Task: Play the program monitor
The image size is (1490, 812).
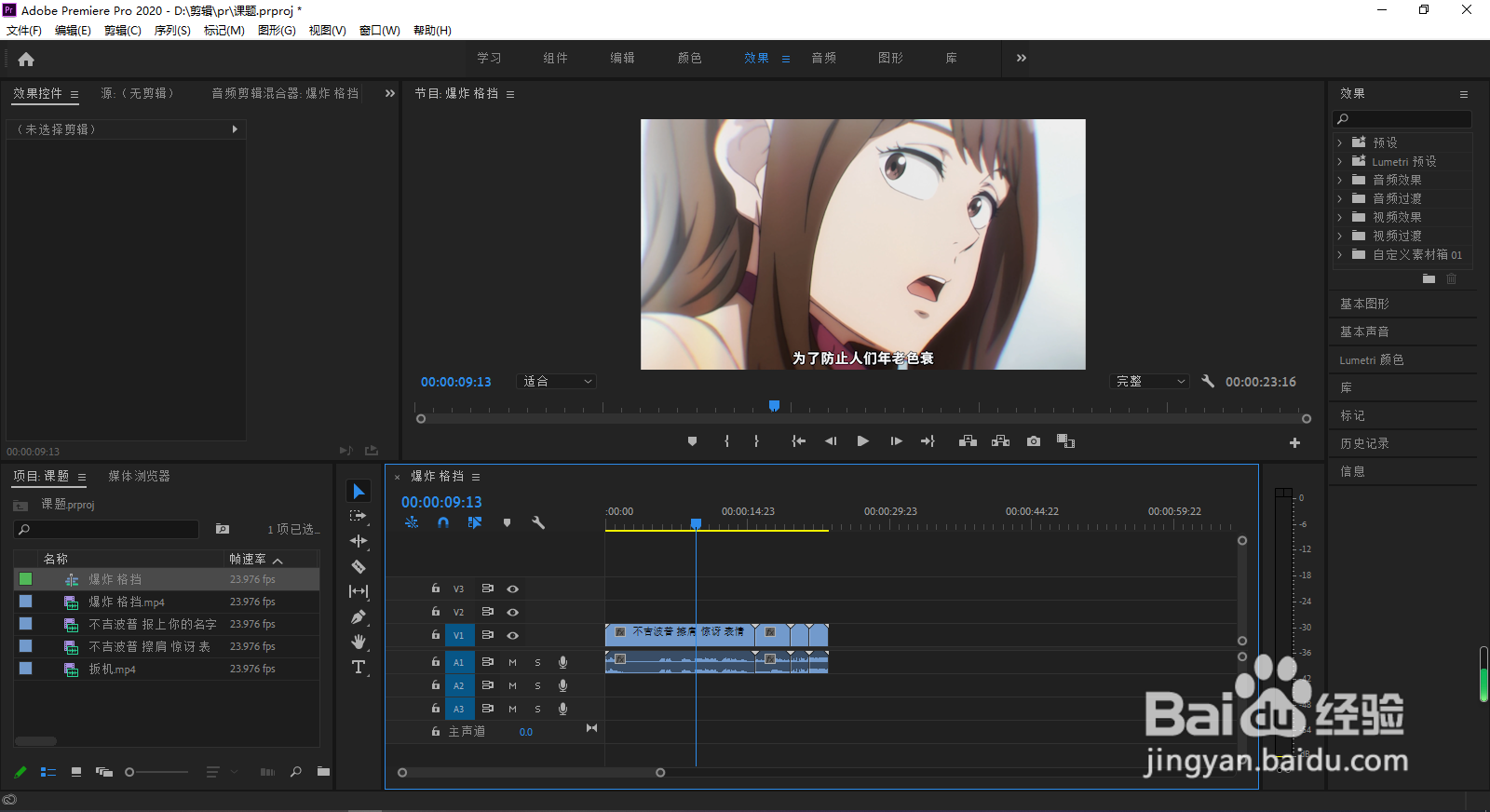Action: coord(863,441)
